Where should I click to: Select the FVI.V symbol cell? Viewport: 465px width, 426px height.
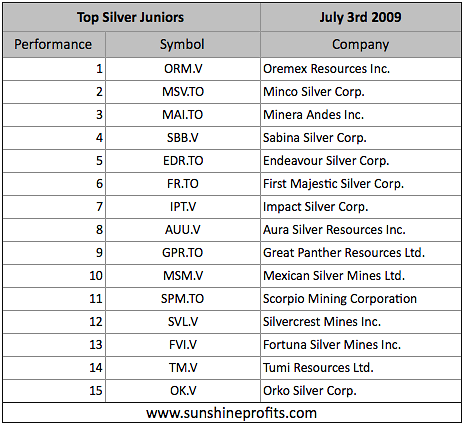(183, 345)
